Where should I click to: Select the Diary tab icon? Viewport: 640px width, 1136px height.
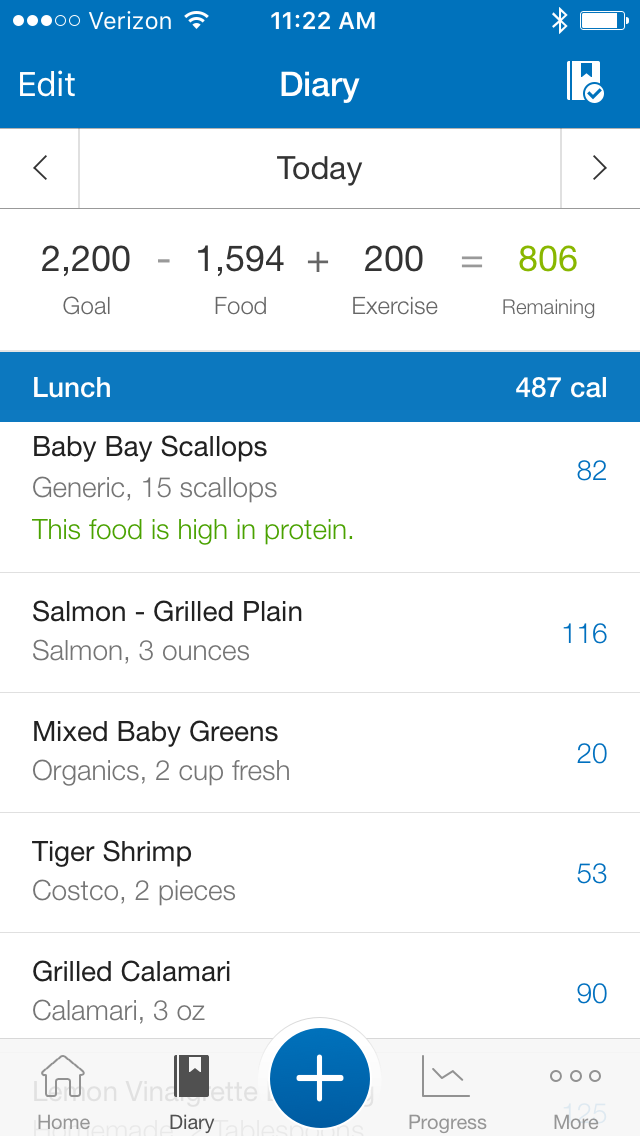tap(191, 1090)
